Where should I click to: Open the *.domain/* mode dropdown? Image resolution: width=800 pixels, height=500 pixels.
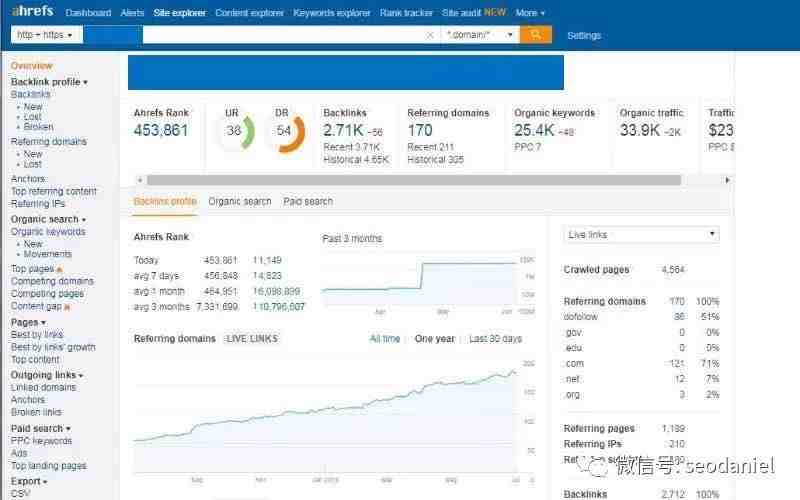coord(480,35)
